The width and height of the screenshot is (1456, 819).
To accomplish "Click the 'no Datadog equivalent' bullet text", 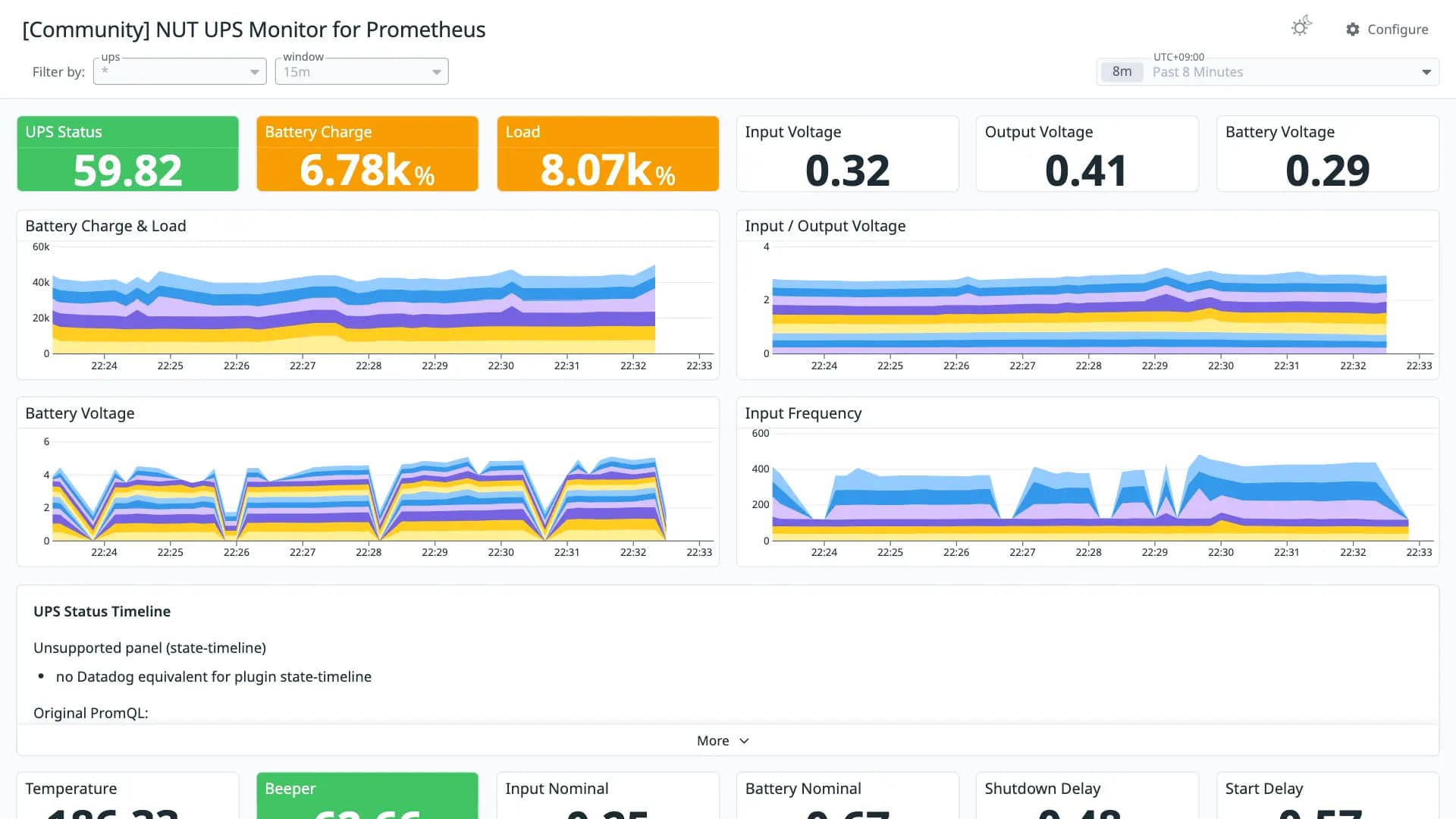I will tap(214, 676).
